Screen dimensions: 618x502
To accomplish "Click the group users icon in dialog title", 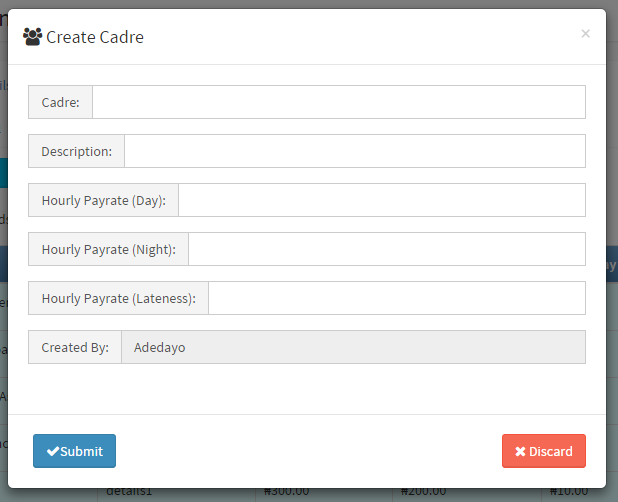I will click(32, 37).
